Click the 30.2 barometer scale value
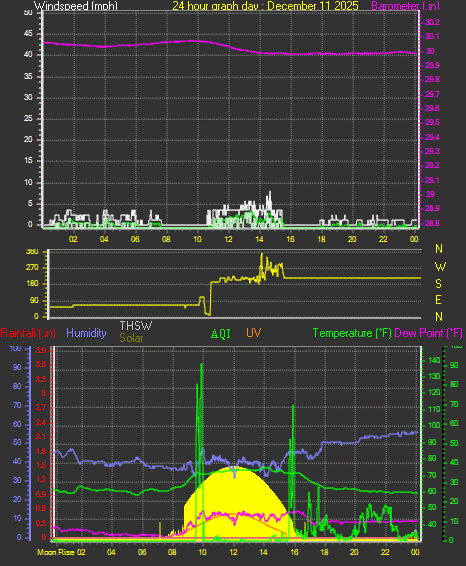Image resolution: width=466 pixels, height=566 pixels. tap(432, 22)
